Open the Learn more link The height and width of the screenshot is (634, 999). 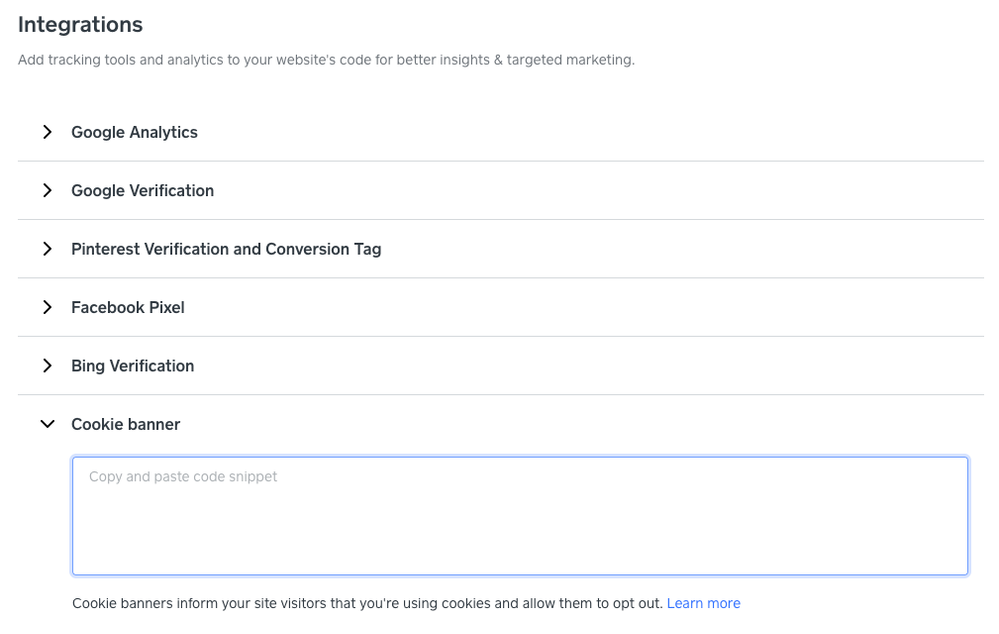pyautogui.click(x=703, y=603)
